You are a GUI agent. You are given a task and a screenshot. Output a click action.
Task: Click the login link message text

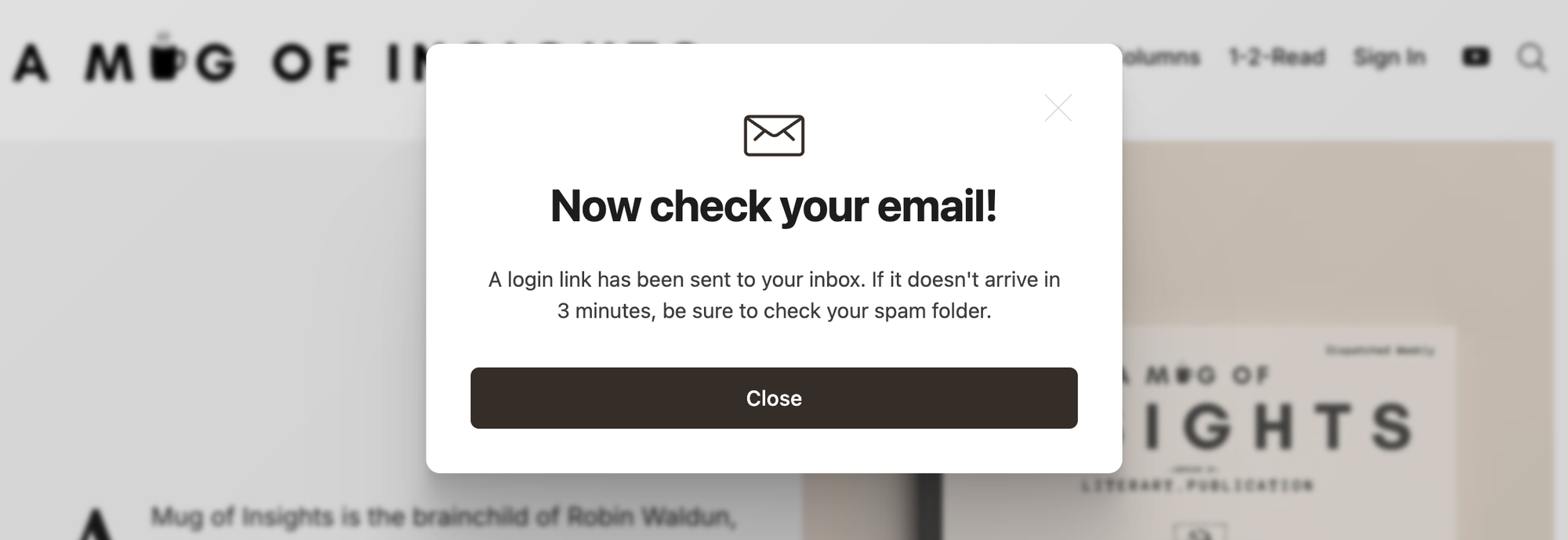(x=774, y=295)
